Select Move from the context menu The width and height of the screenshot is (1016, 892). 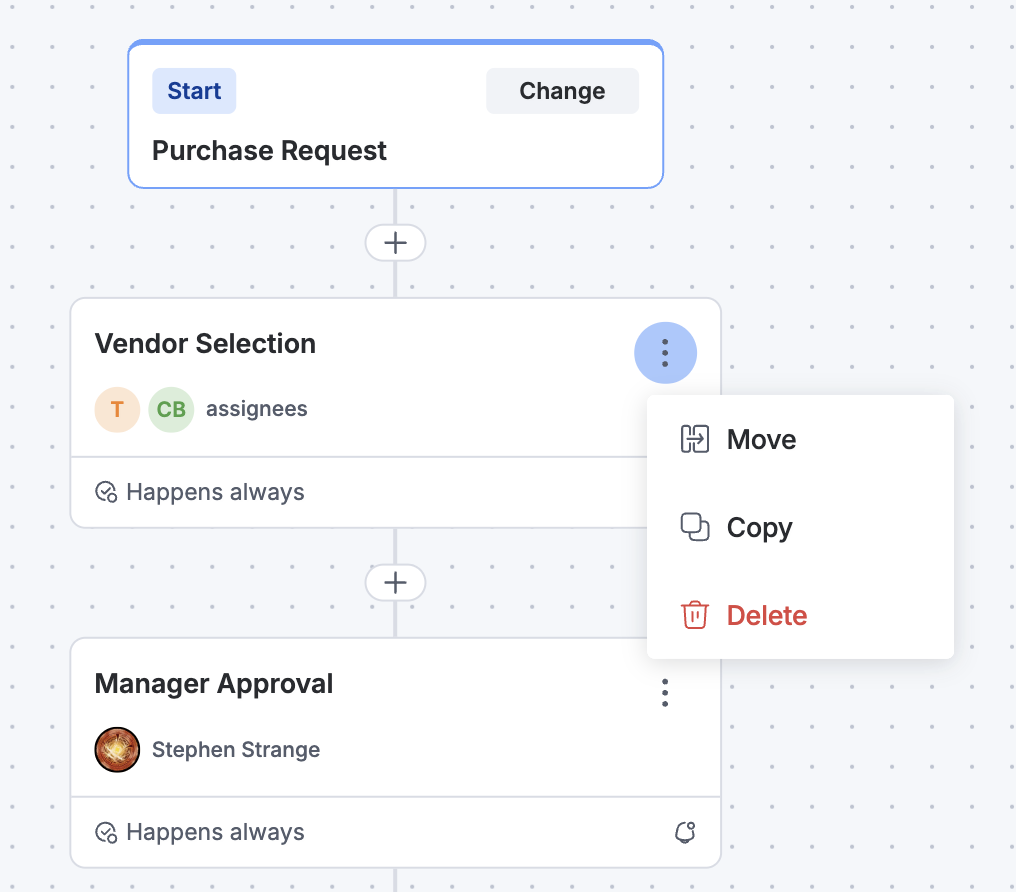pyautogui.click(x=800, y=439)
